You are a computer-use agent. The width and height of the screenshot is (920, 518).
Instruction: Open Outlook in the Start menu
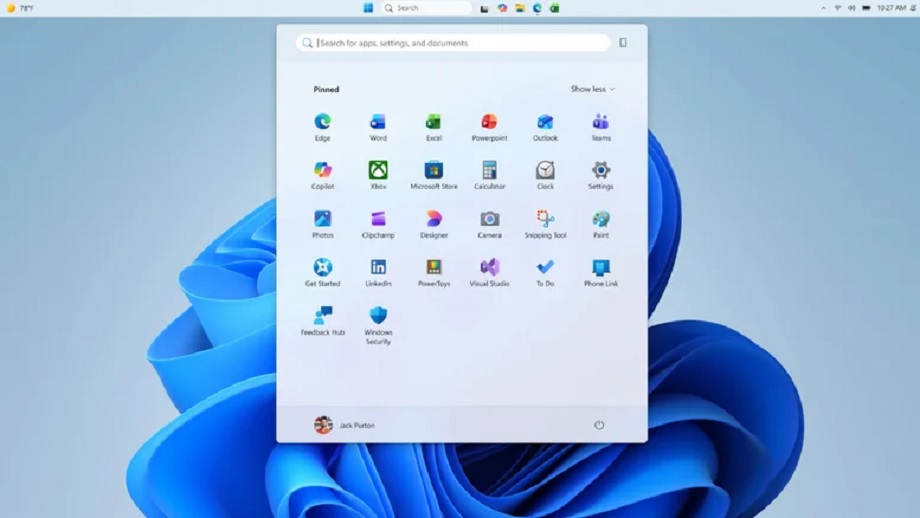pos(545,127)
